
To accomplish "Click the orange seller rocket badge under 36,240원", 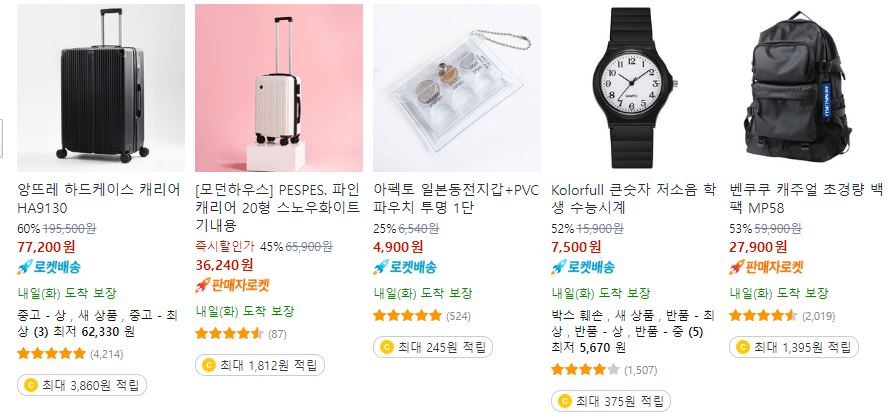I will point(232,284).
